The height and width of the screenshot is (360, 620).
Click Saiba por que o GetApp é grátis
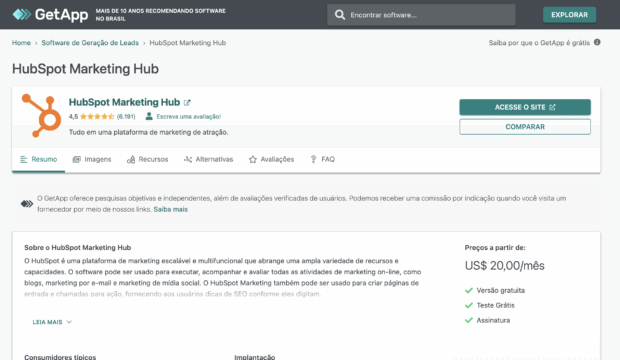(539, 43)
